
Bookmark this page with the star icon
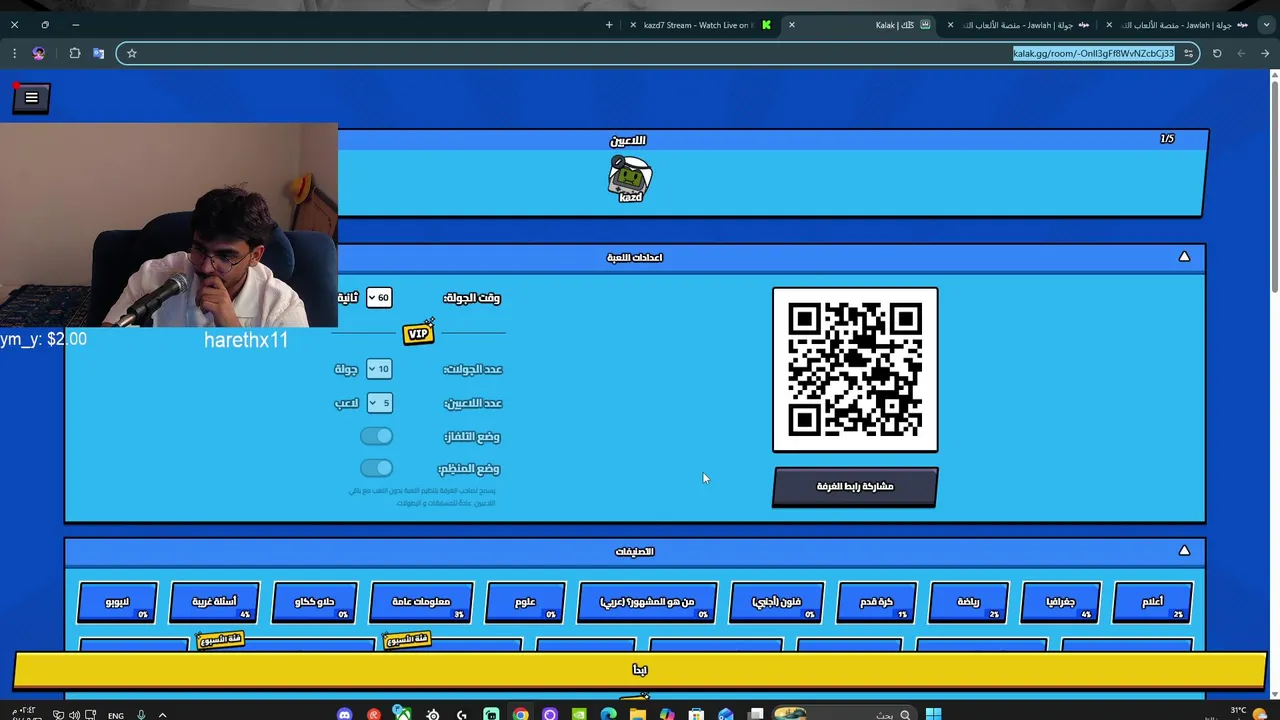pos(131,54)
